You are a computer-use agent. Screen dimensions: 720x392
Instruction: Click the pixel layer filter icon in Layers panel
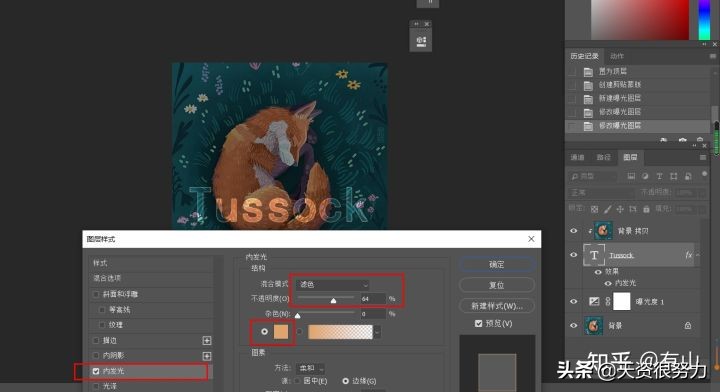(631, 176)
